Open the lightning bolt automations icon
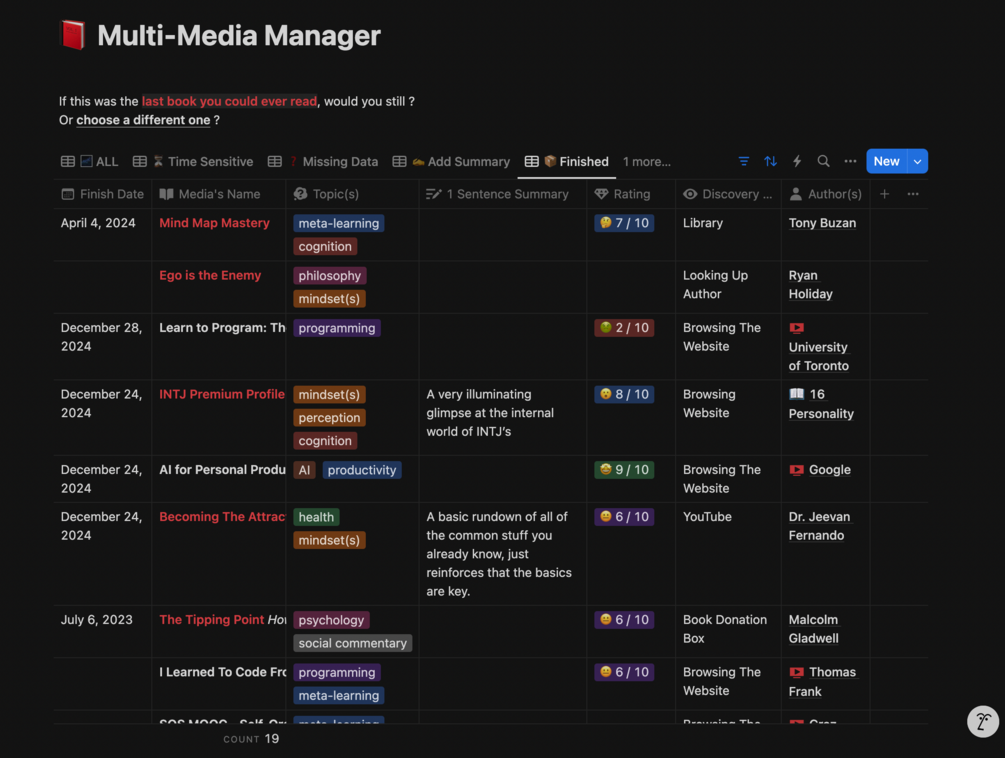This screenshot has height=758, width=1005. (x=797, y=161)
